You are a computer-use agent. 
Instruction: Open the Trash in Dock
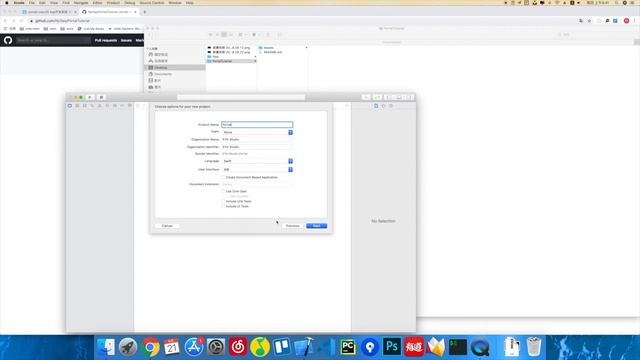534,347
